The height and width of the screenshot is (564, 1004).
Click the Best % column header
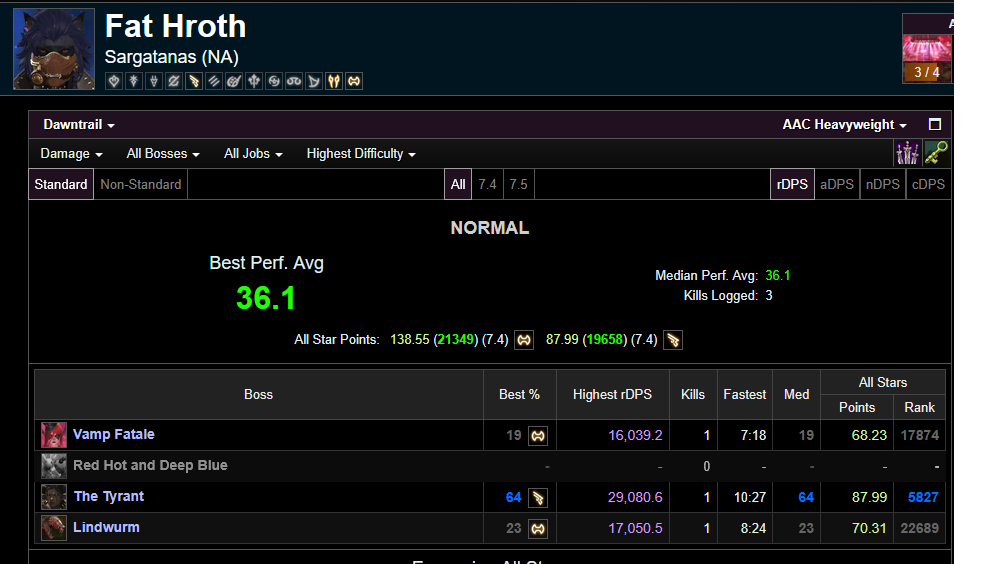[519, 394]
